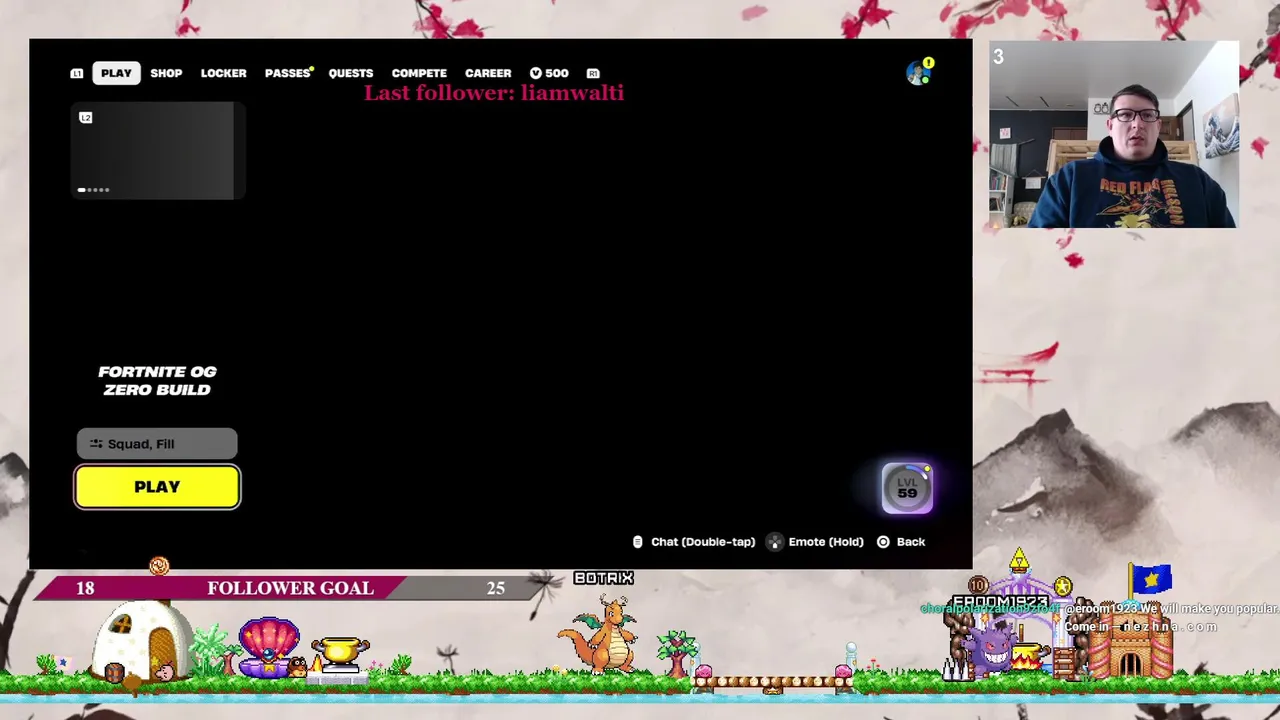Open the LOCKER tab
Viewport: 1280px width, 720px height.
coord(223,73)
